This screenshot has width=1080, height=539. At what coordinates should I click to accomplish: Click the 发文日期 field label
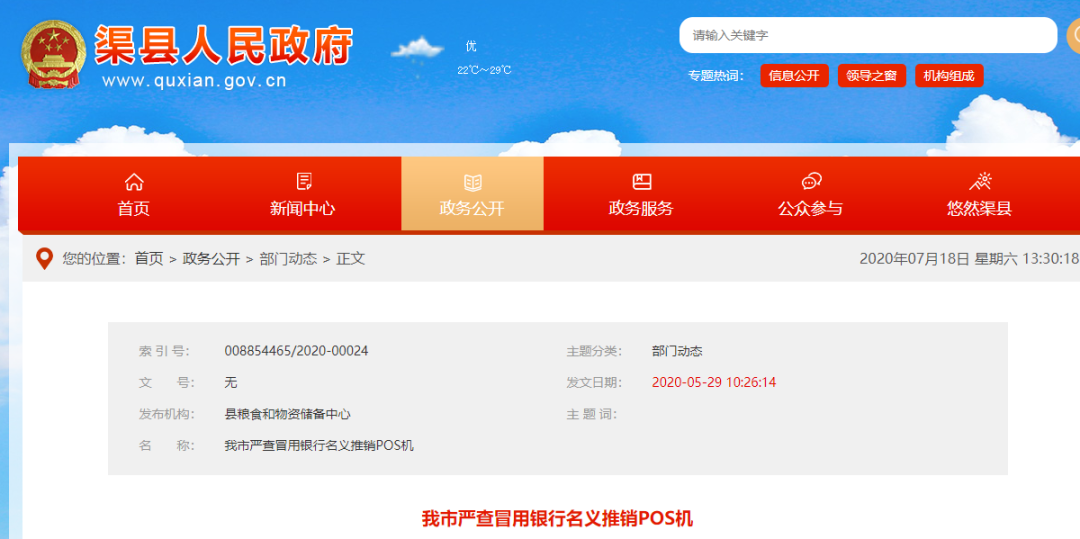click(x=594, y=383)
